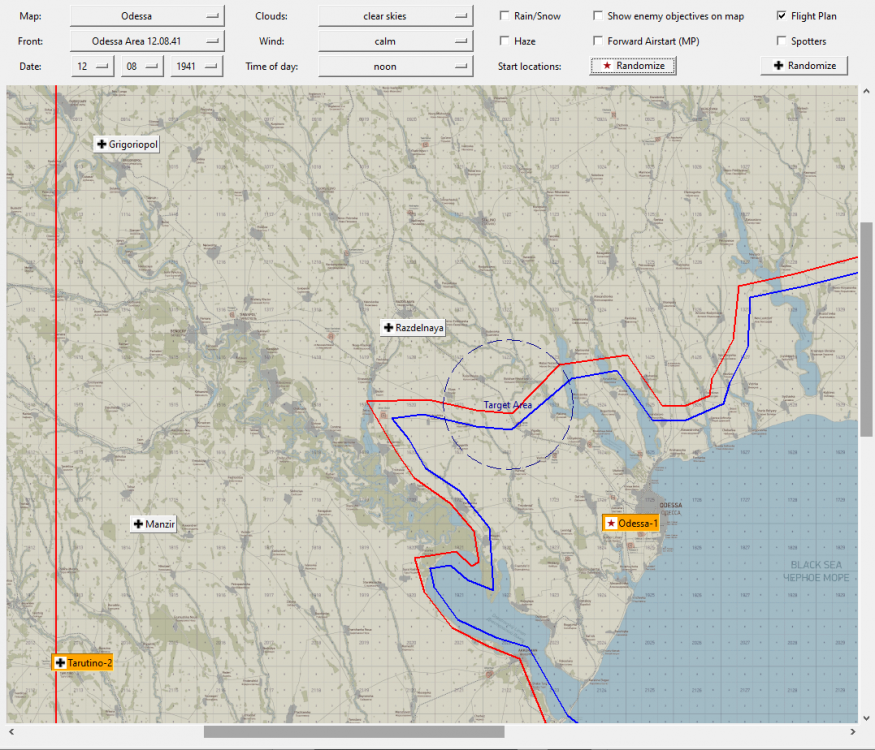875x750 pixels.
Task: Expand the Clouds dropdown set to clear skies
Action: click(x=395, y=17)
